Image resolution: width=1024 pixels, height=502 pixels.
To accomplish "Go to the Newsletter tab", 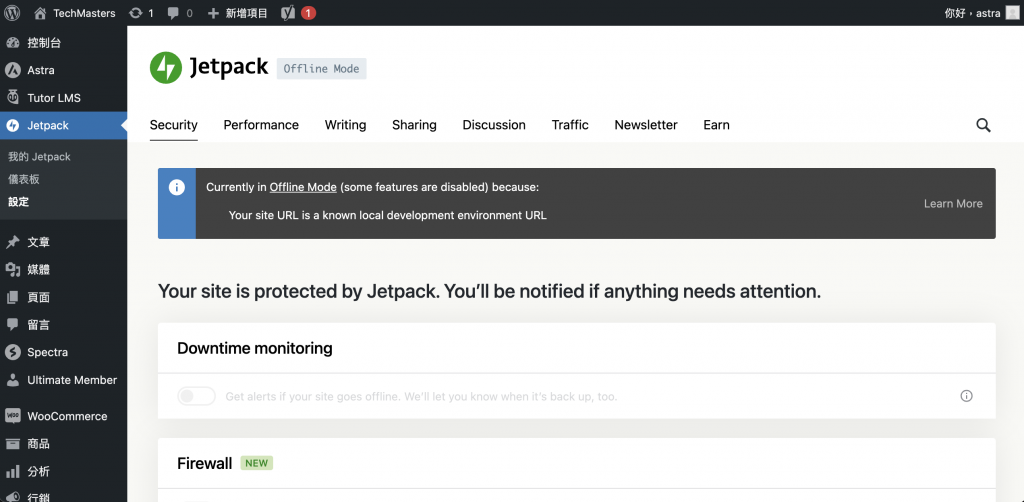I will point(646,125).
